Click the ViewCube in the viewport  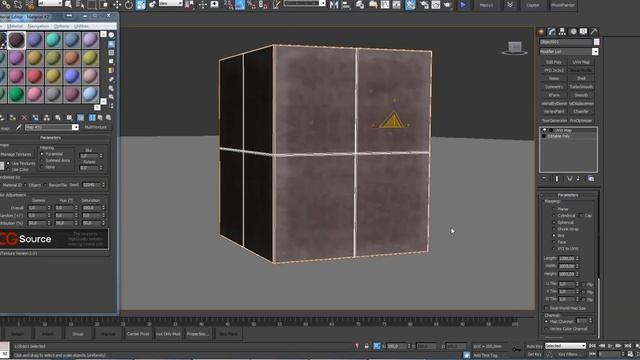515,48
